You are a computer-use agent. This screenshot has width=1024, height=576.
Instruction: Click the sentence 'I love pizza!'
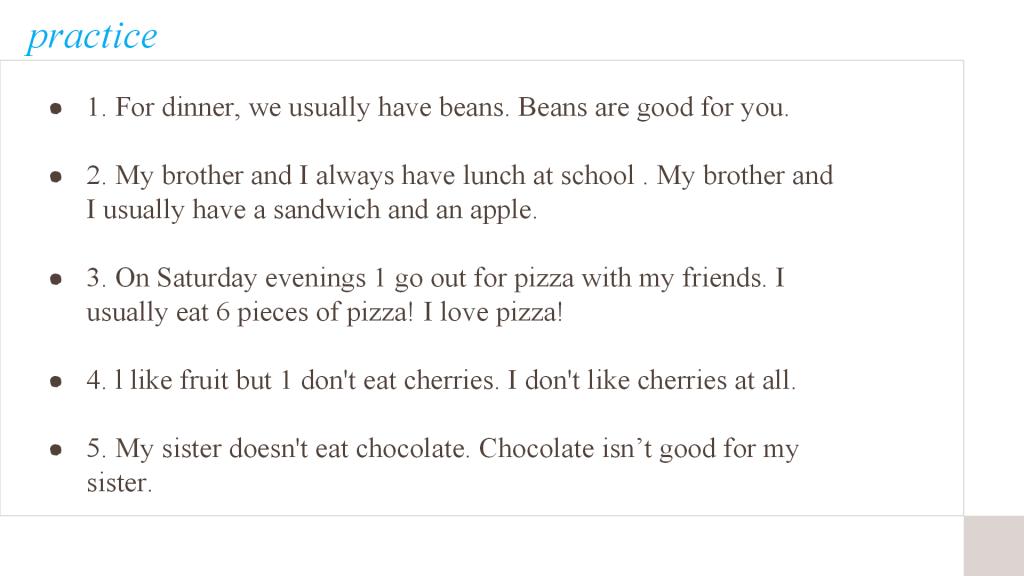coord(493,313)
